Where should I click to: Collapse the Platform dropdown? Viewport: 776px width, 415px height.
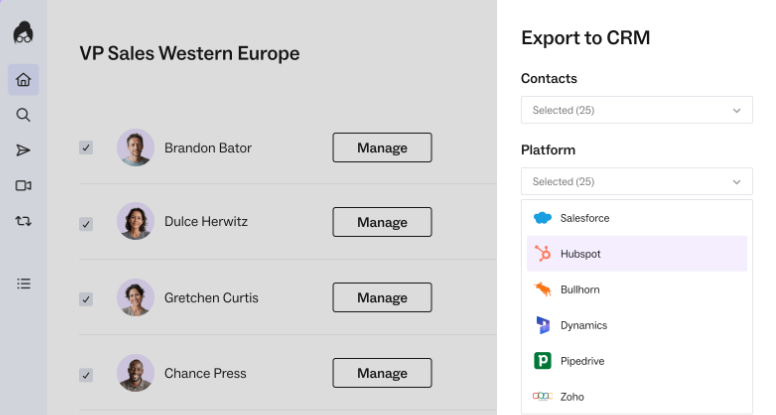point(636,182)
